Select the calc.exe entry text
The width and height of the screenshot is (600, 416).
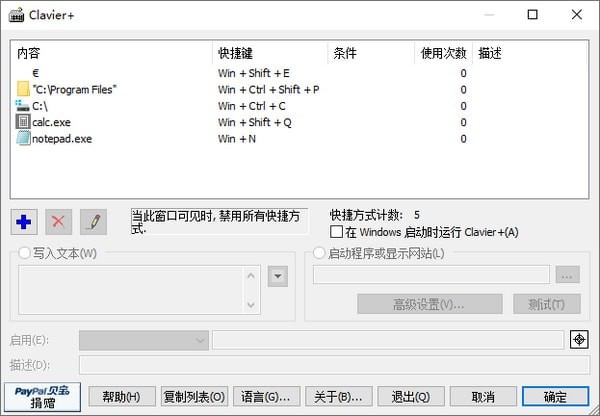[x=51, y=122]
